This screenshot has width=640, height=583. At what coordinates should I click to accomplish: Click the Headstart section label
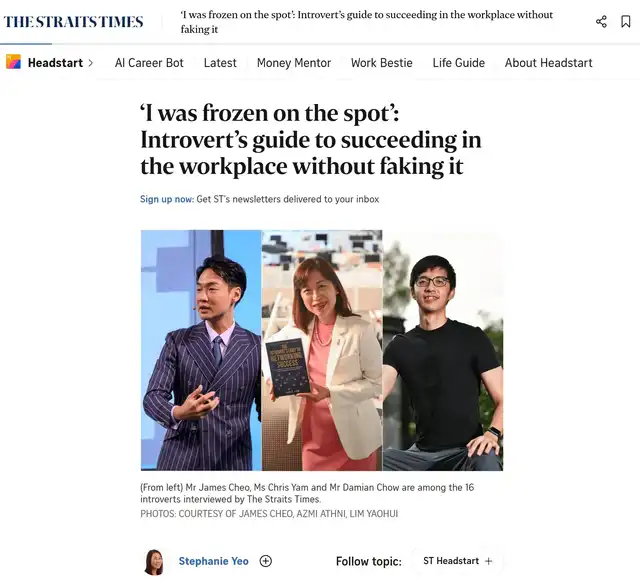coord(55,63)
